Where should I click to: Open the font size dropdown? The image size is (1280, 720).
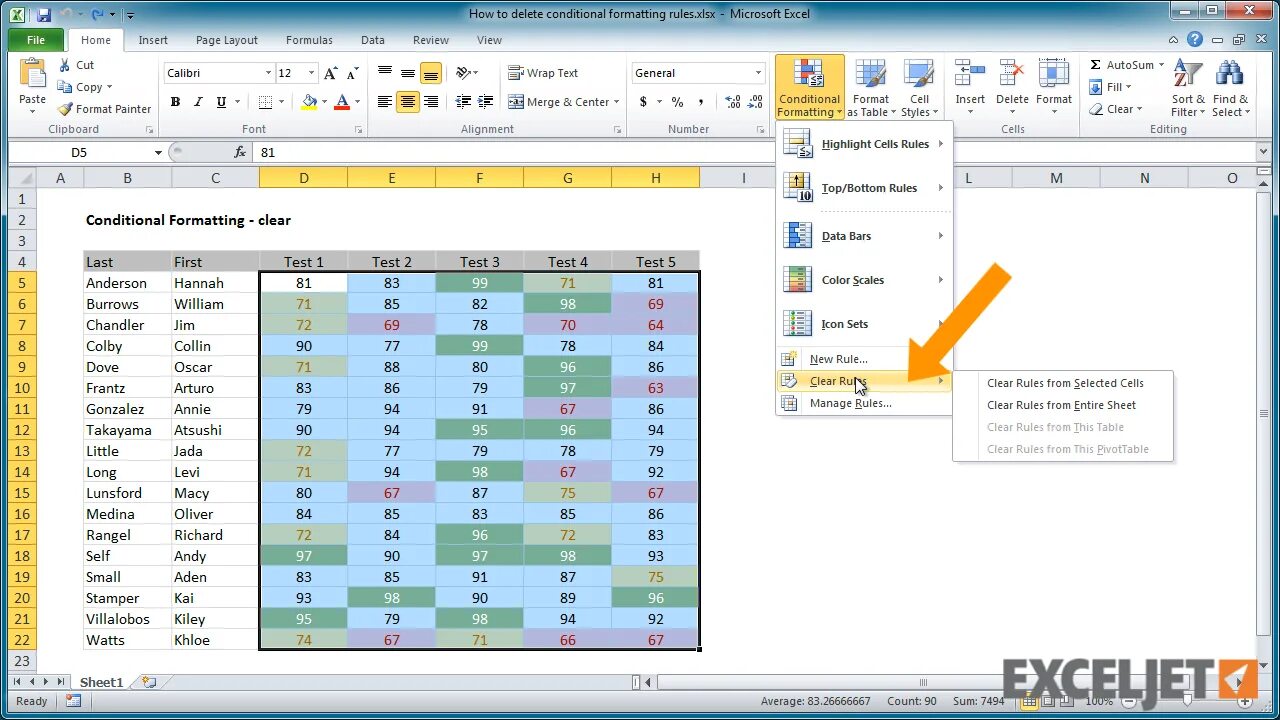coord(313,73)
